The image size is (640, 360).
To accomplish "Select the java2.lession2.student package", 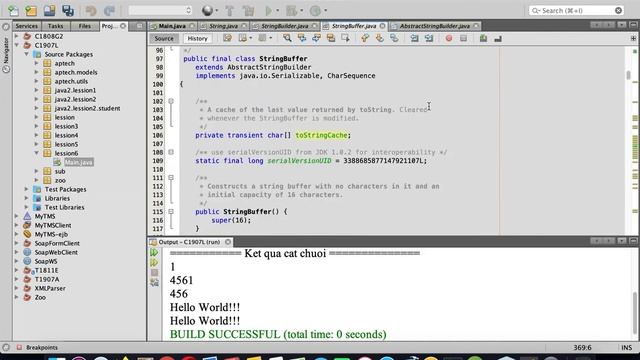I will click(87, 108).
